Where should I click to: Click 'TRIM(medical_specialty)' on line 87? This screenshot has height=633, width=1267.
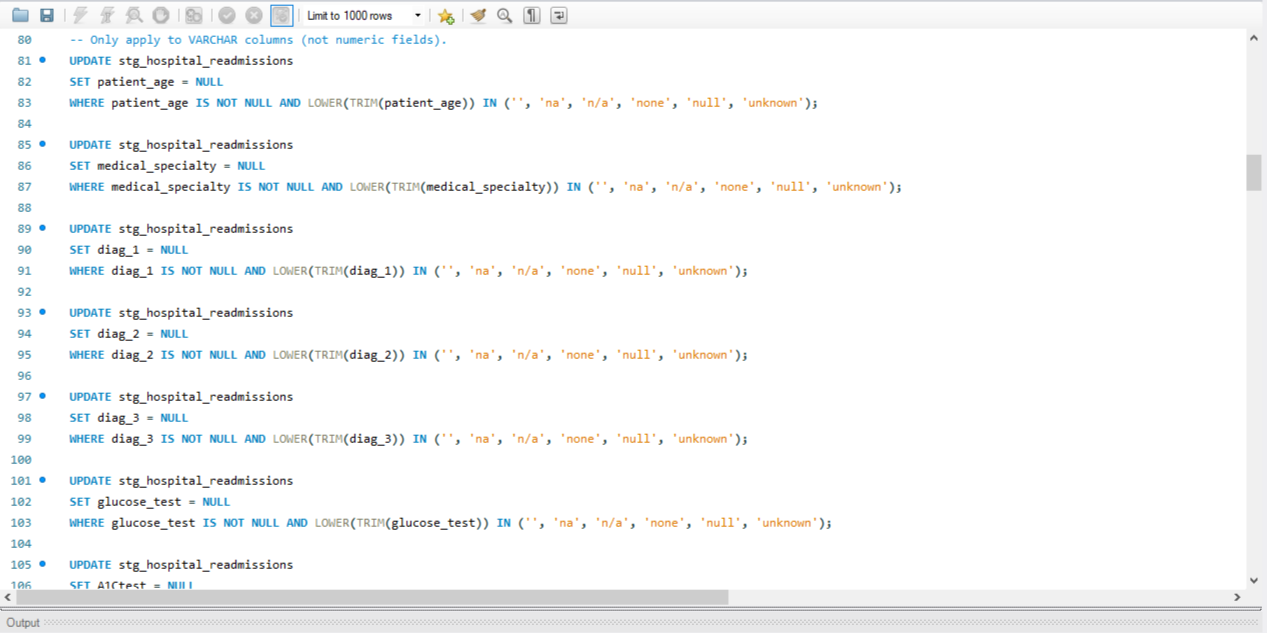point(472,187)
